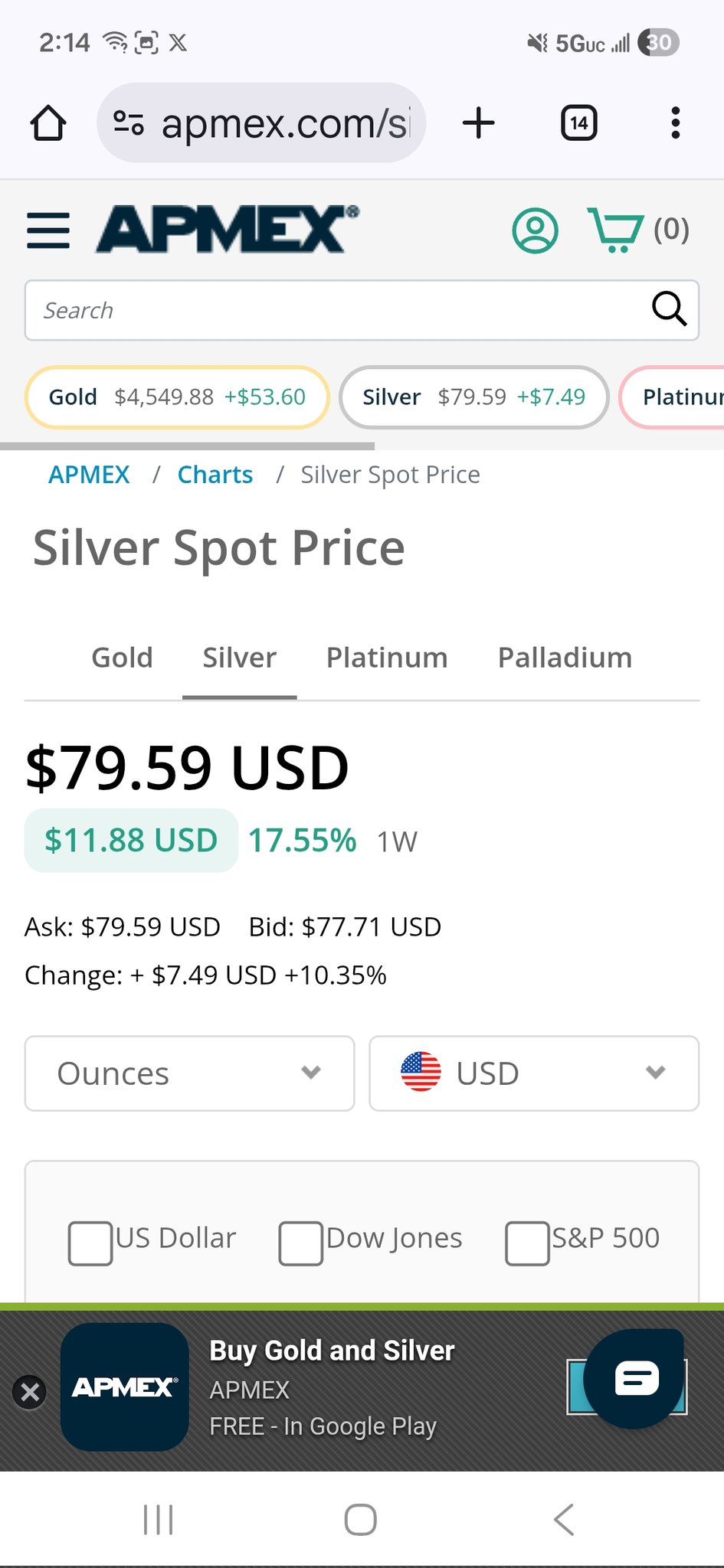
Task: Focus the Search input field
Action: pyautogui.click(x=337, y=310)
